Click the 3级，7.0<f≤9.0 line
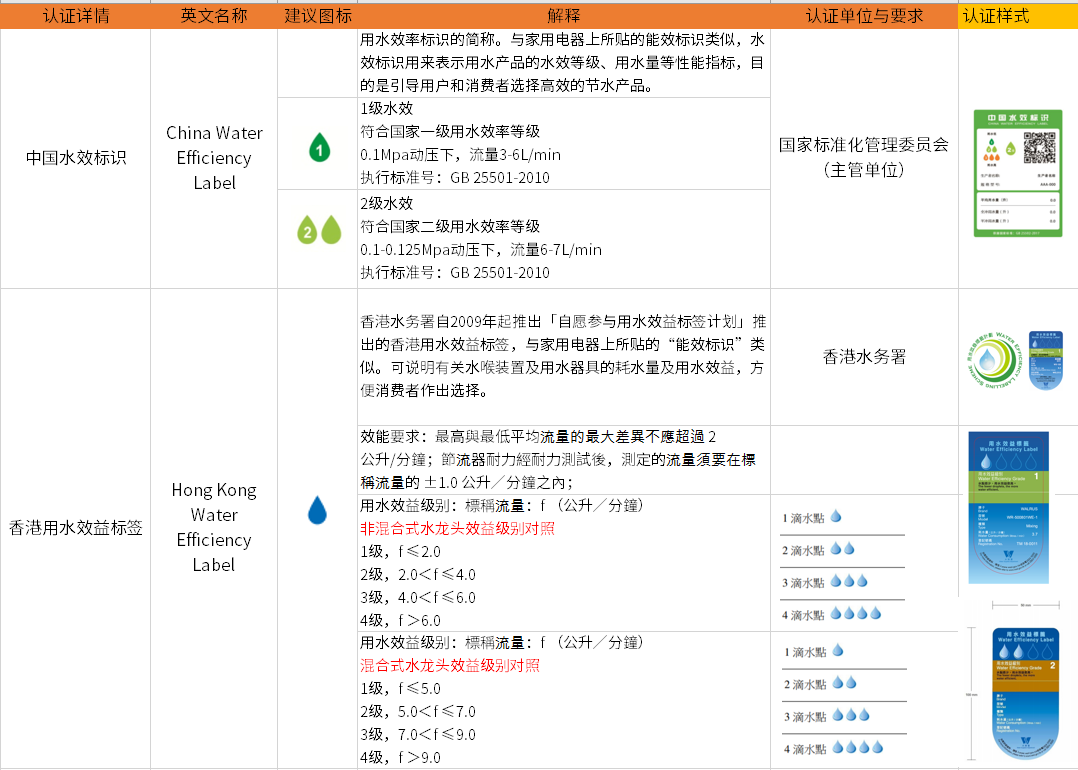Screen dimensions: 1078x770 [x=418, y=735]
